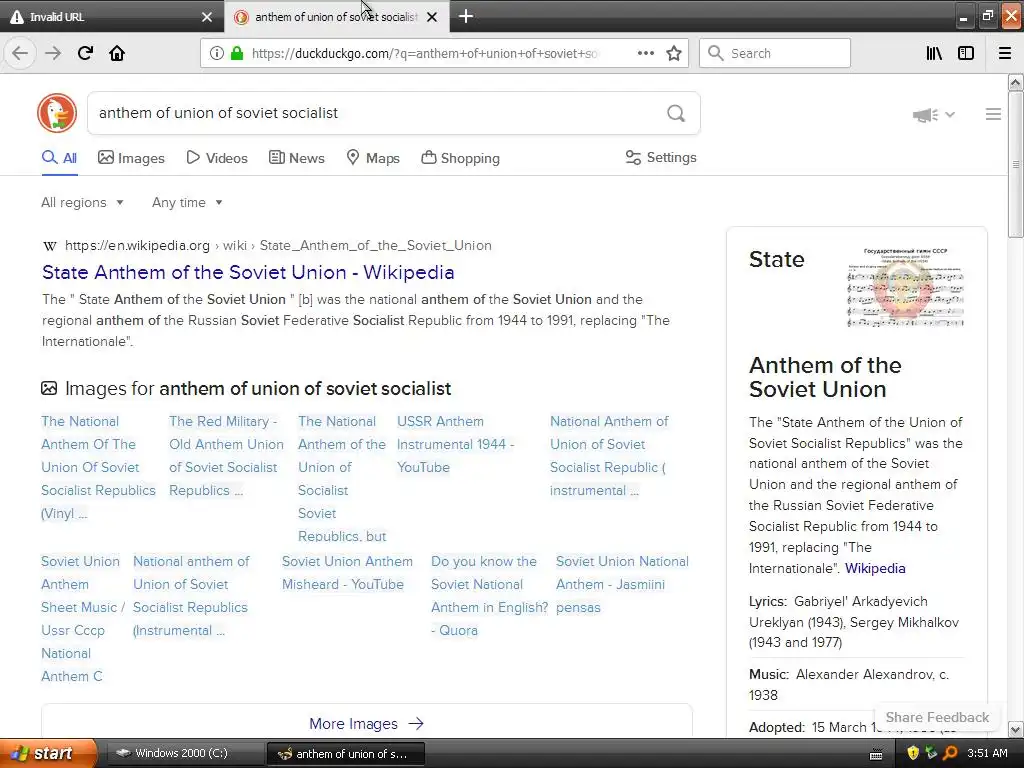
Task: Select the All results tab
Action: pyautogui.click(x=59, y=158)
